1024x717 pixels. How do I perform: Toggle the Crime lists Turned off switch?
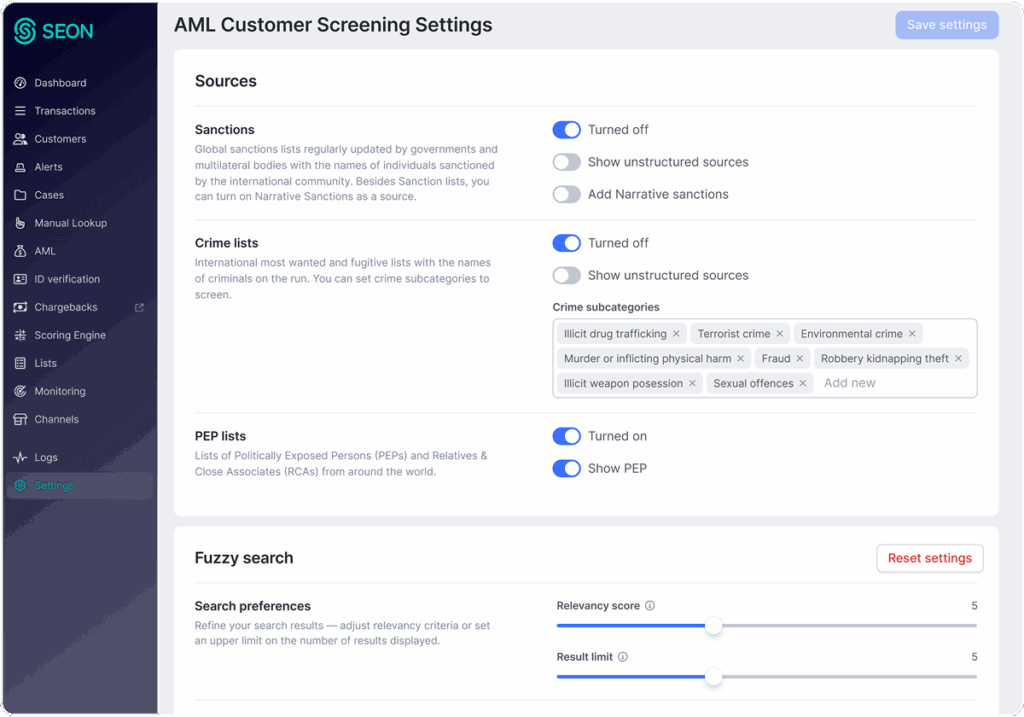tap(567, 243)
